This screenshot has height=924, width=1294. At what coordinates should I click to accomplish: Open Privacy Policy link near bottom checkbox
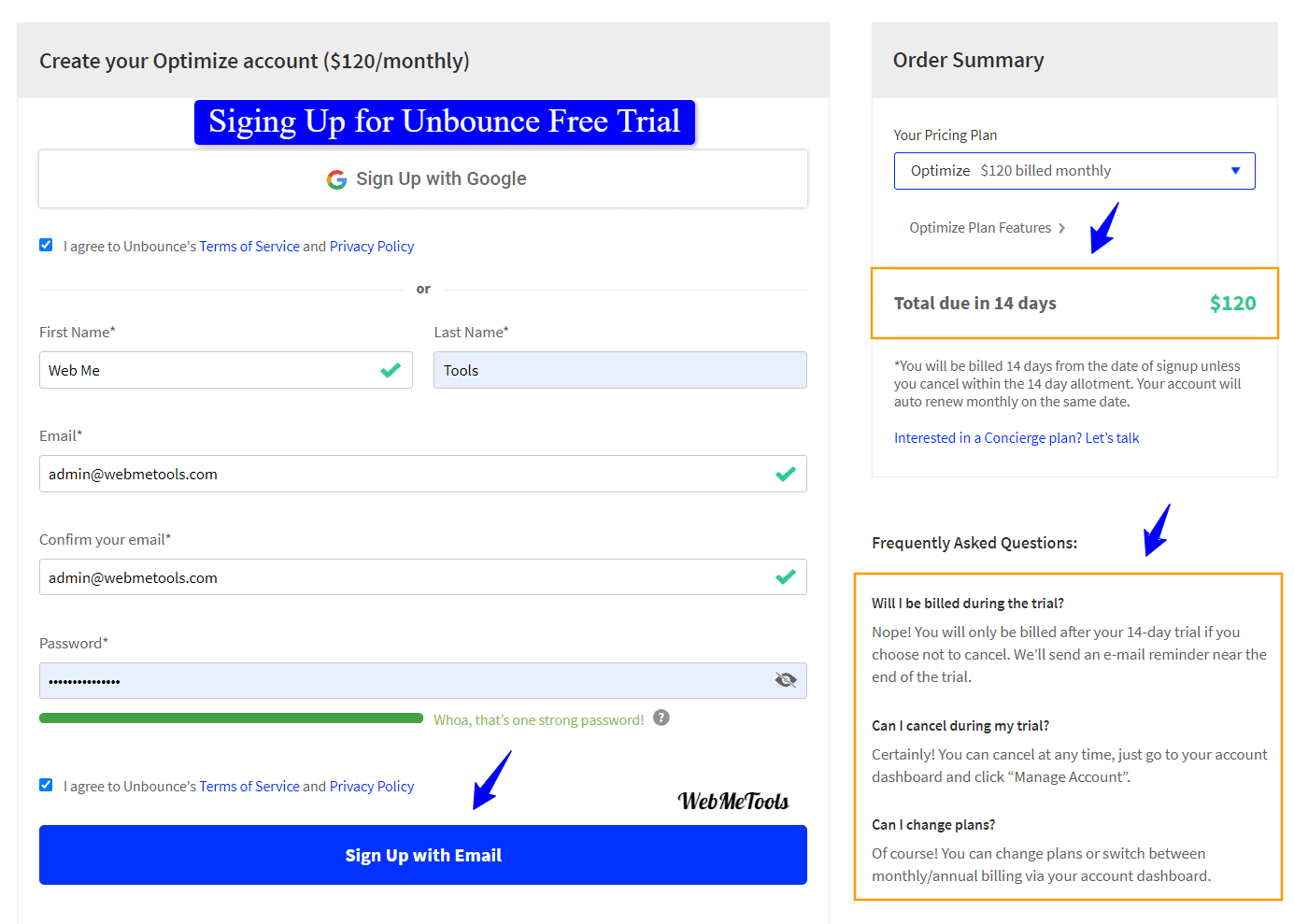click(x=372, y=787)
